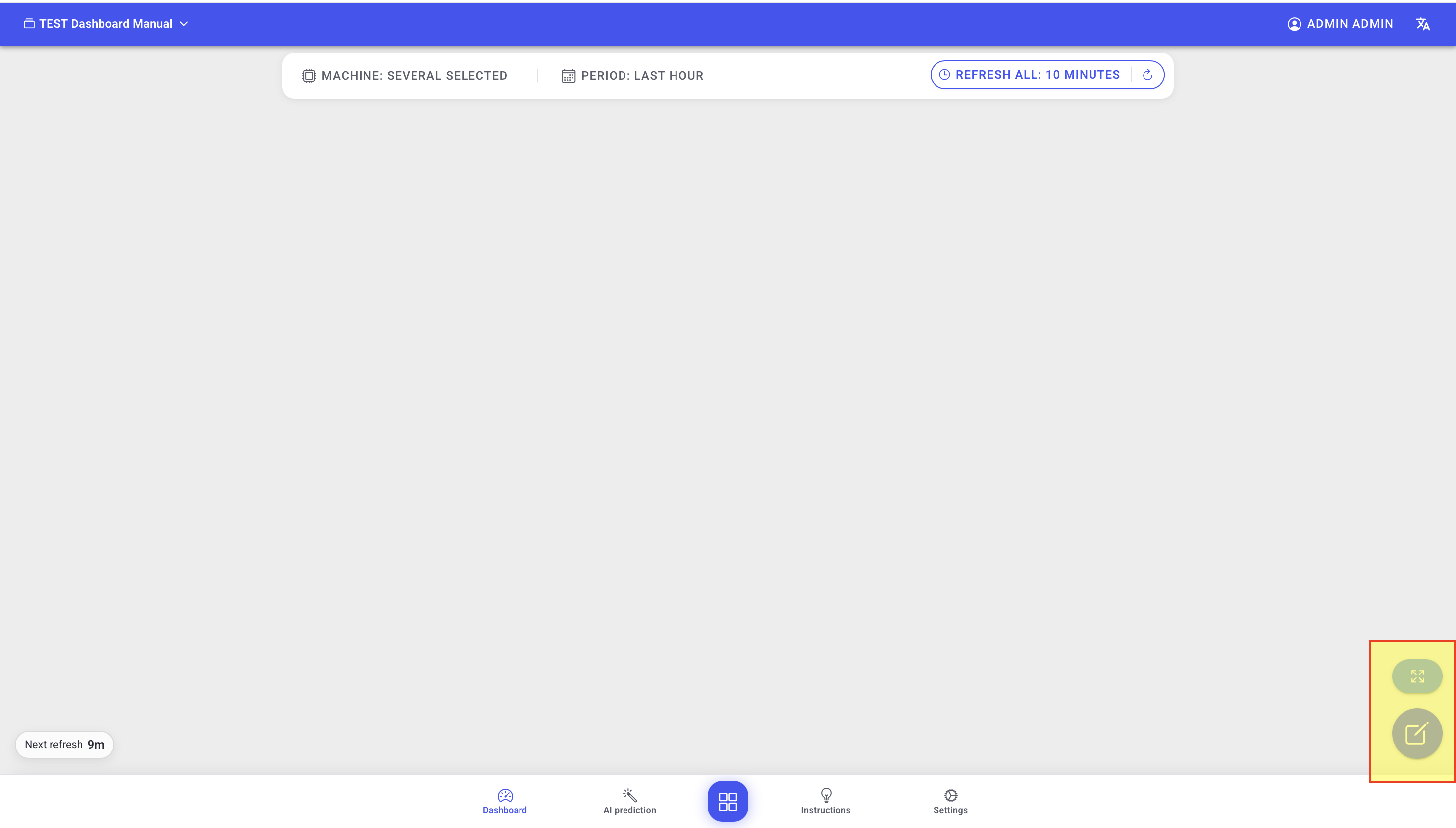
Task: Click the edit dashboard pencil button
Action: tap(1417, 733)
